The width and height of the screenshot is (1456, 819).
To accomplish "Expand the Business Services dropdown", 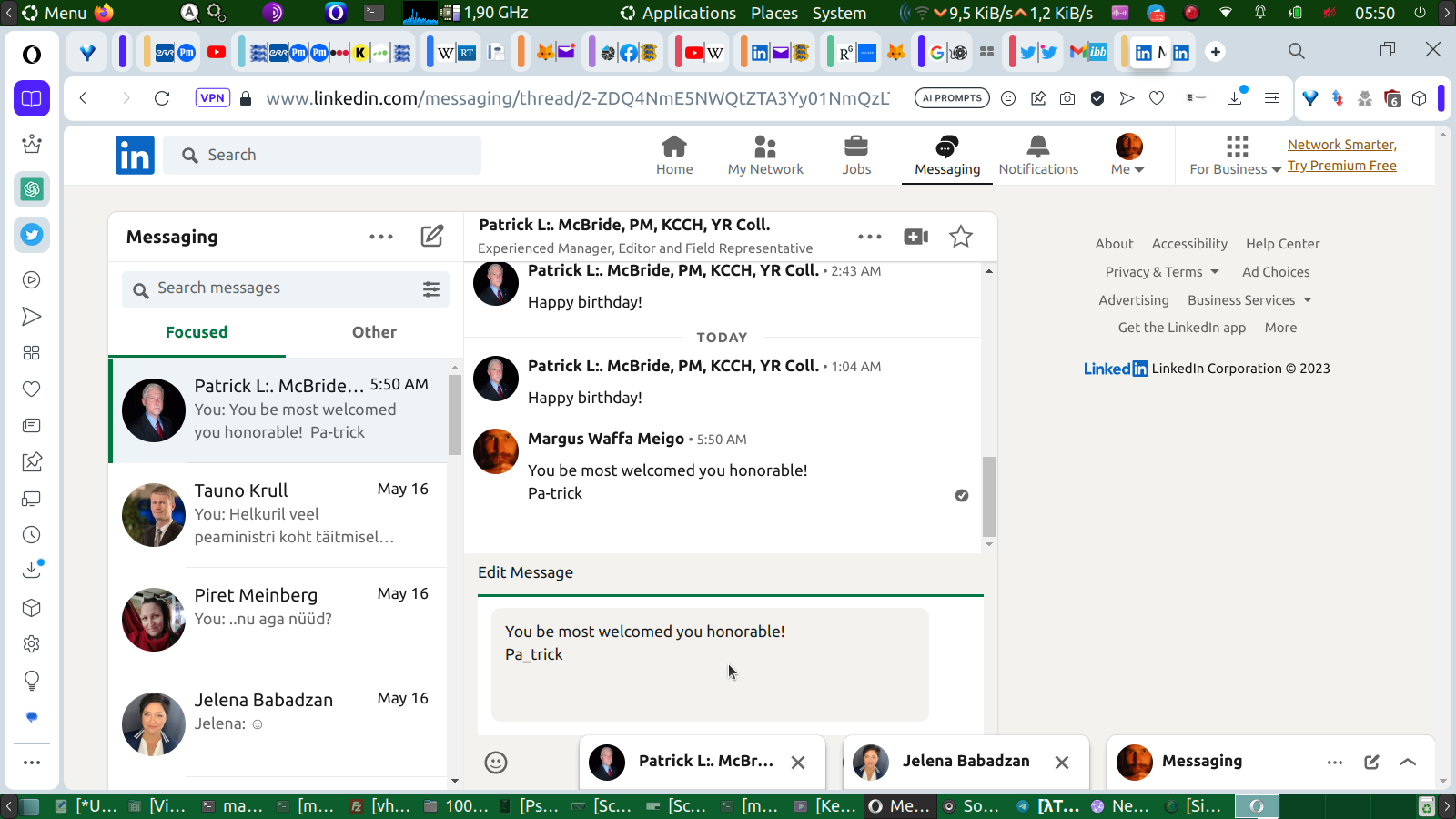I will [1250, 300].
